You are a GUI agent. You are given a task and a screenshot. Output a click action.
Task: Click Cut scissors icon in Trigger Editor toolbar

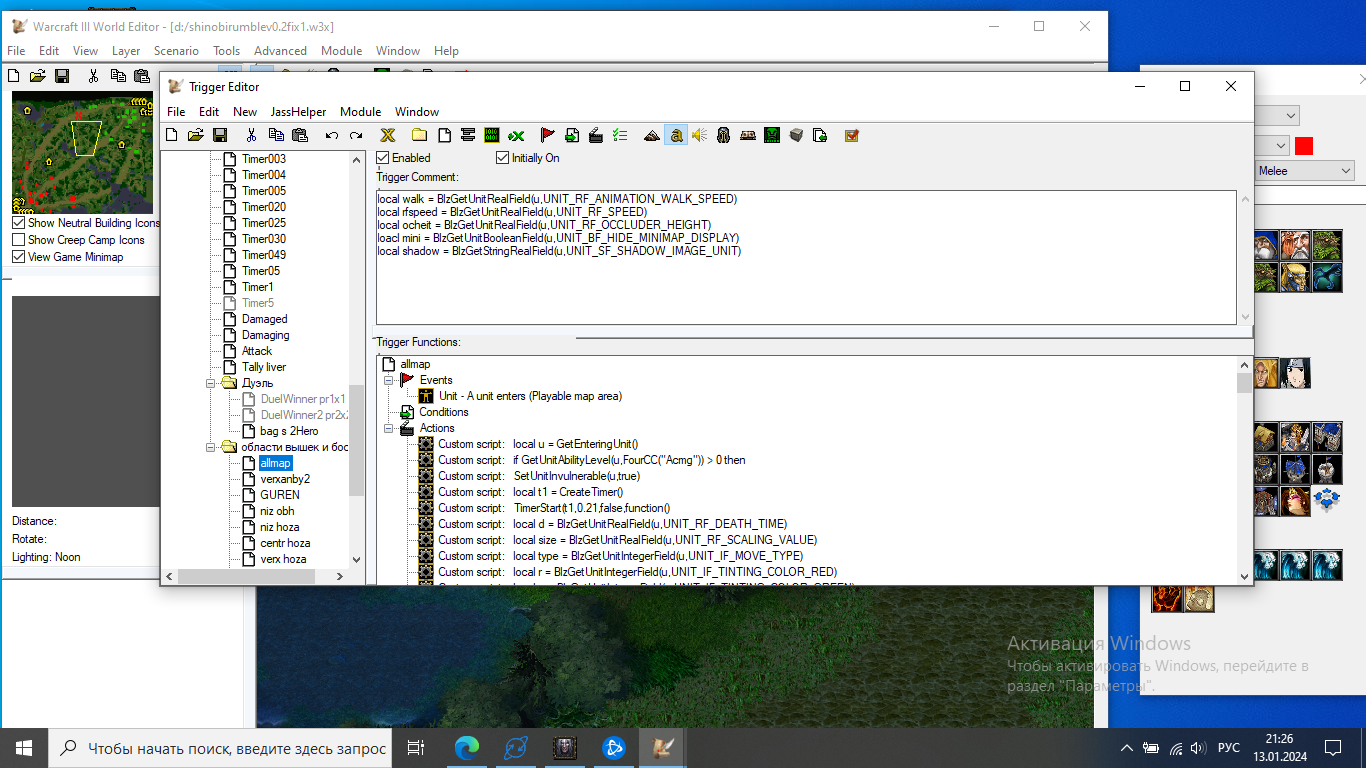251,136
